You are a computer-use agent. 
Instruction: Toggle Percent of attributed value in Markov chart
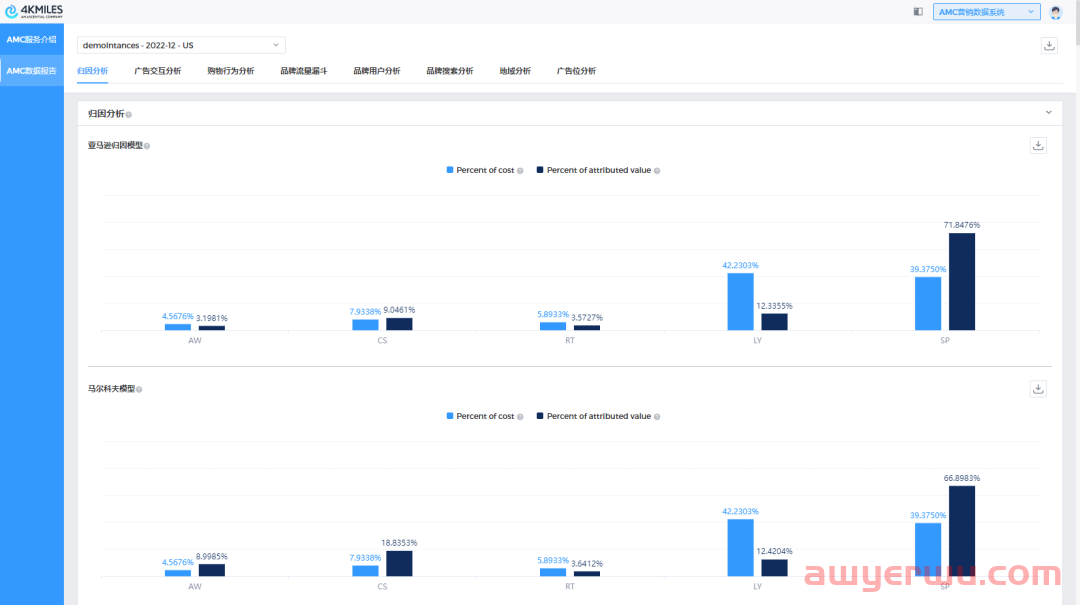tap(594, 416)
